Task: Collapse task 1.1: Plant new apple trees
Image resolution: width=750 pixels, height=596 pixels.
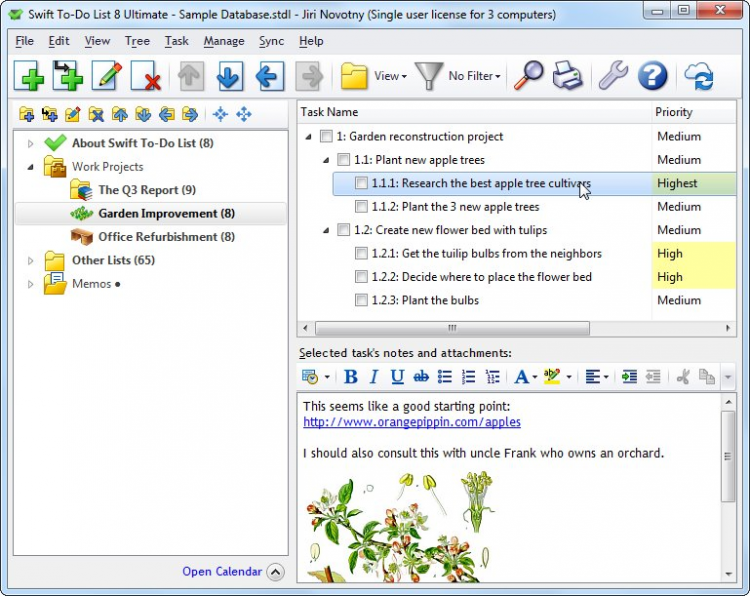Action: [x=326, y=160]
